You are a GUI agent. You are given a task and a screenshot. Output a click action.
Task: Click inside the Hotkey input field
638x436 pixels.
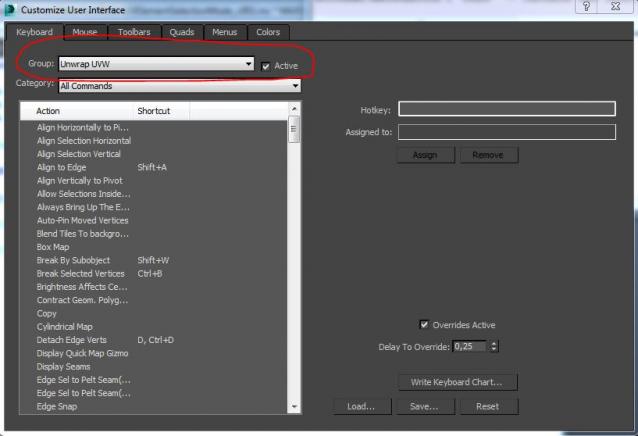[506, 109]
